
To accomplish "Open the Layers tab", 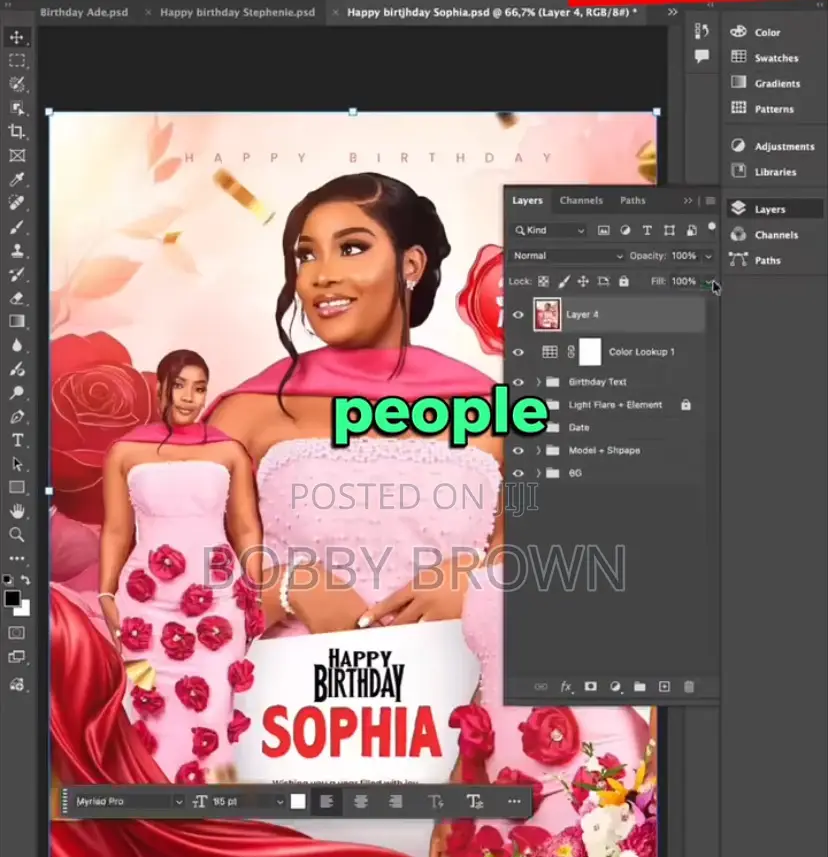I will point(527,201).
